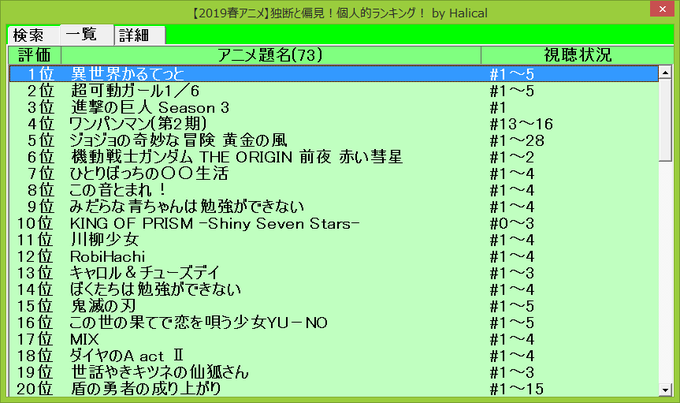Open the 詳細 tab
This screenshot has width=680, height=403.
point(140,35)
